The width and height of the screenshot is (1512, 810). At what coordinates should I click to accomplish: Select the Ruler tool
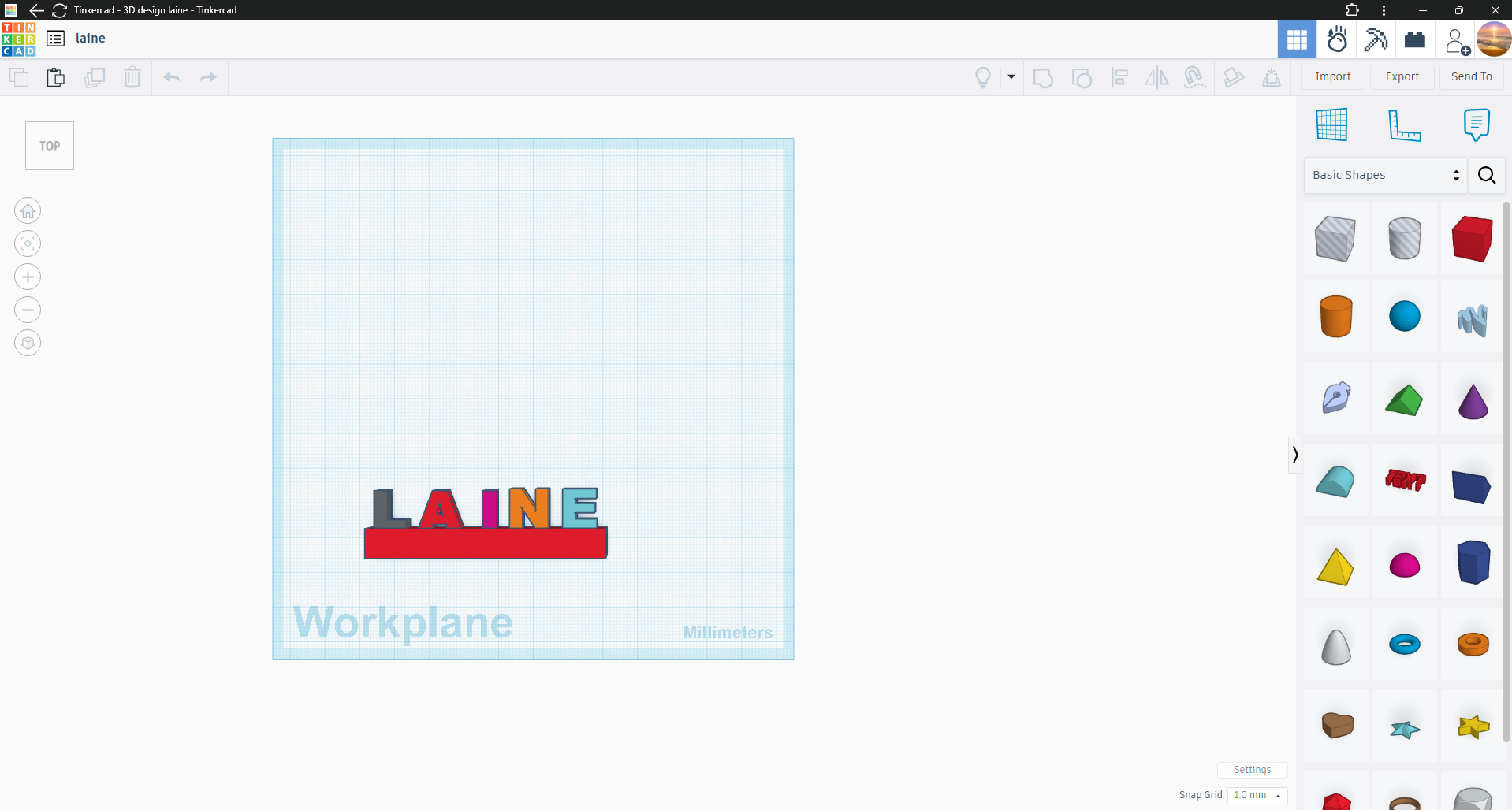tap(1404, 124)
